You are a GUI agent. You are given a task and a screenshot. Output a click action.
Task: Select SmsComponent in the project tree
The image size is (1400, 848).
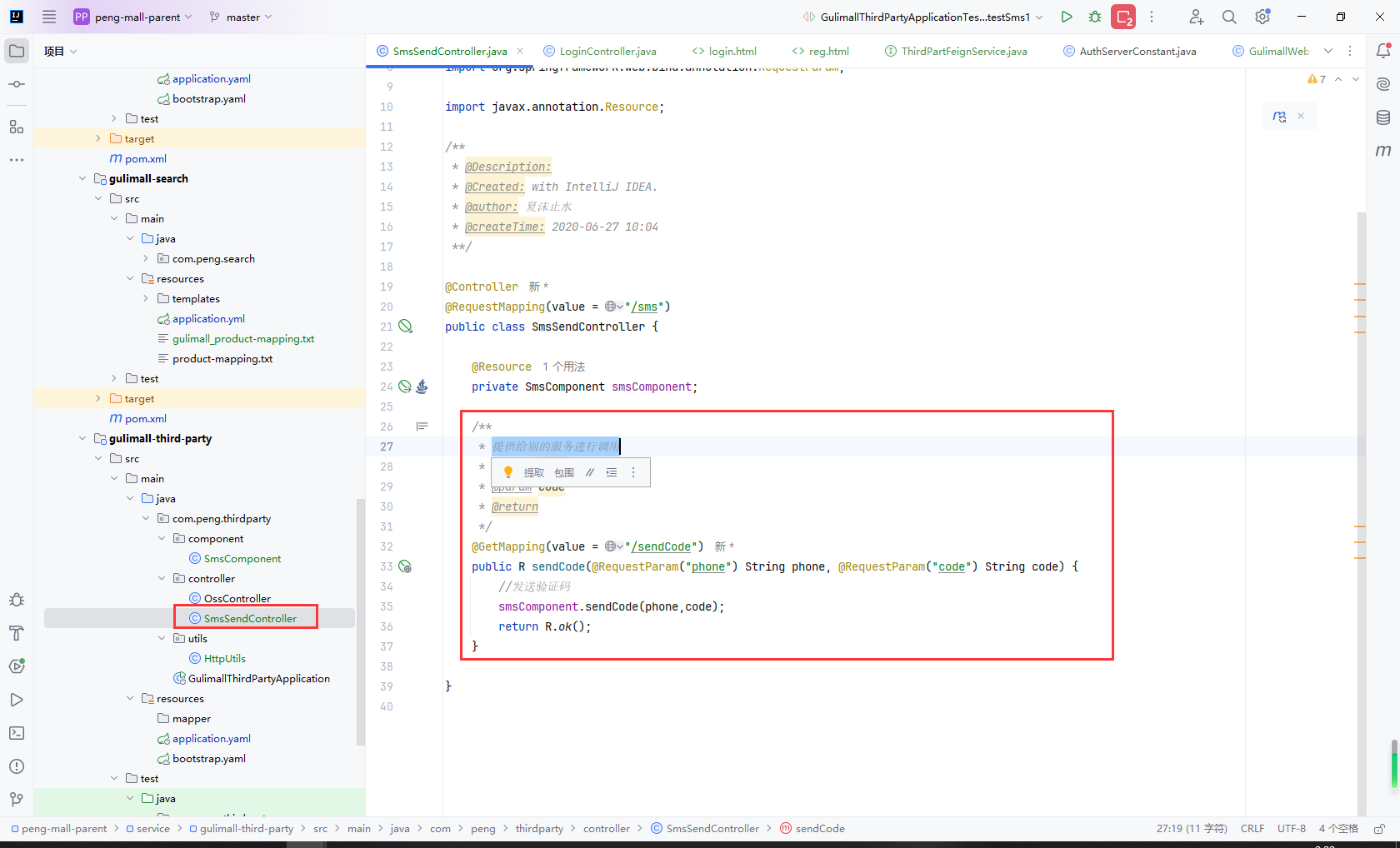point(234,558)
